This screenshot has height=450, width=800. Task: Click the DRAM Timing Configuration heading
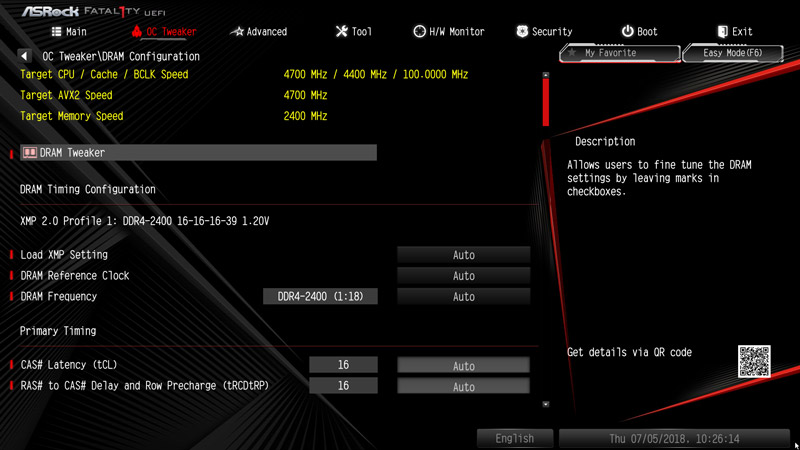coord(88,189)
